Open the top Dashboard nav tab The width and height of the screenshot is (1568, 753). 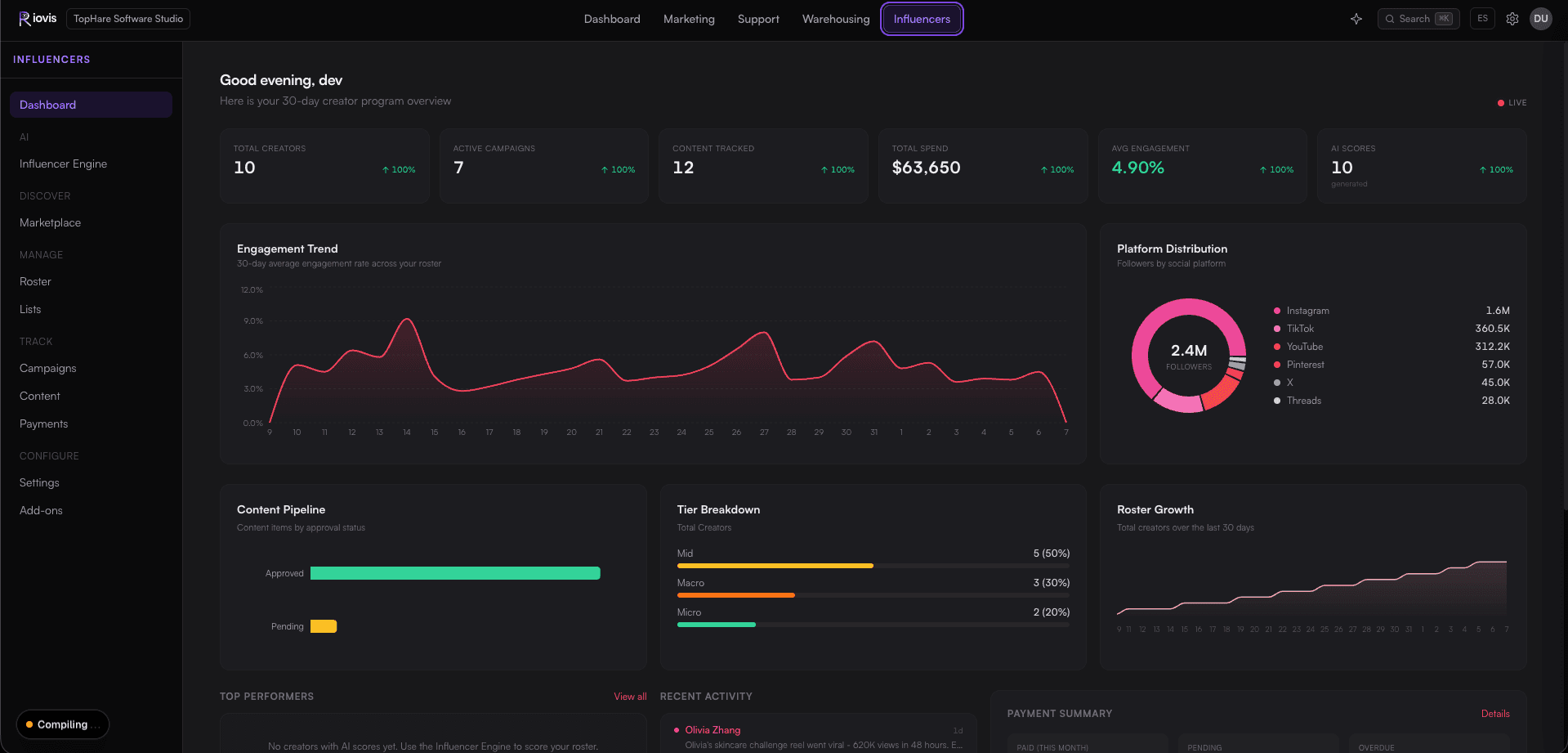(x=612, y=19)
